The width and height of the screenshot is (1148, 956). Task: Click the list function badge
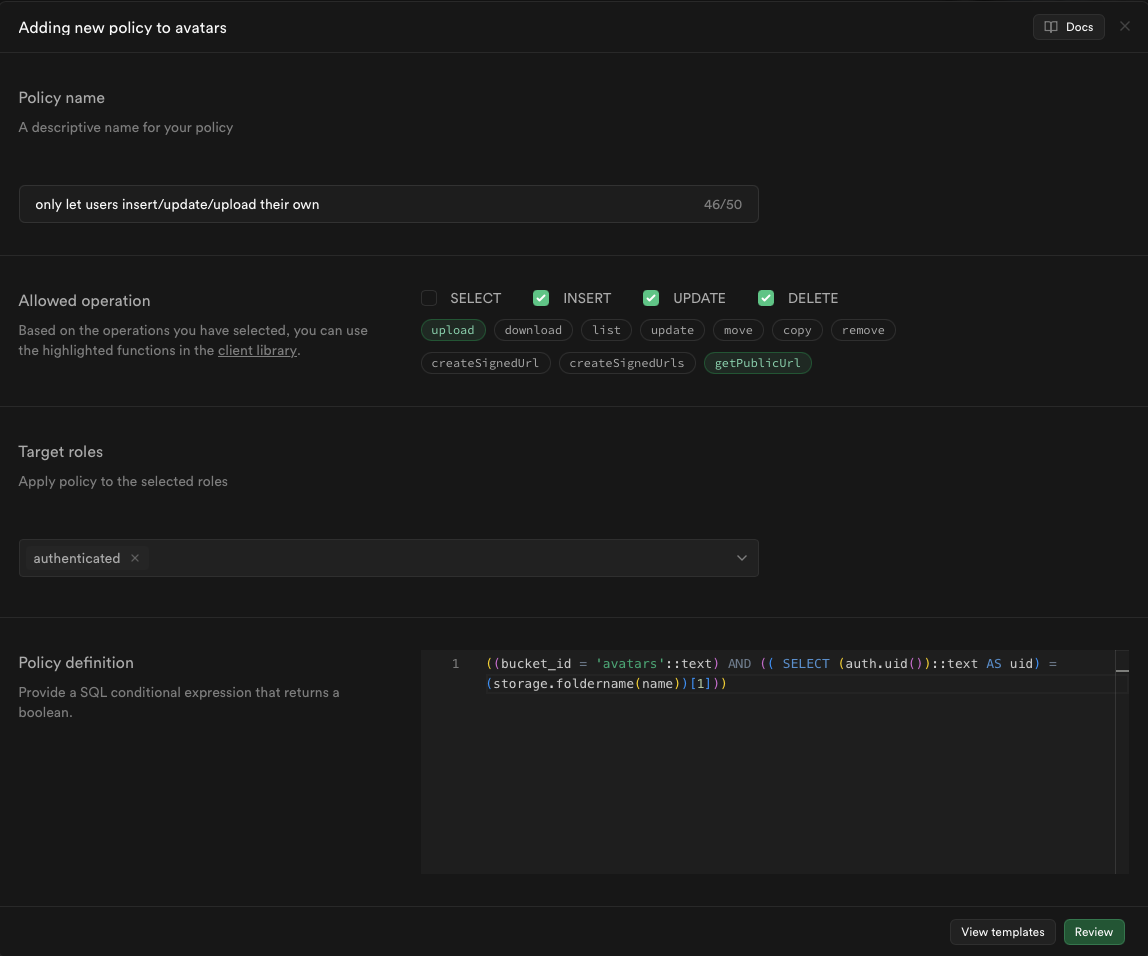point(605,329)
